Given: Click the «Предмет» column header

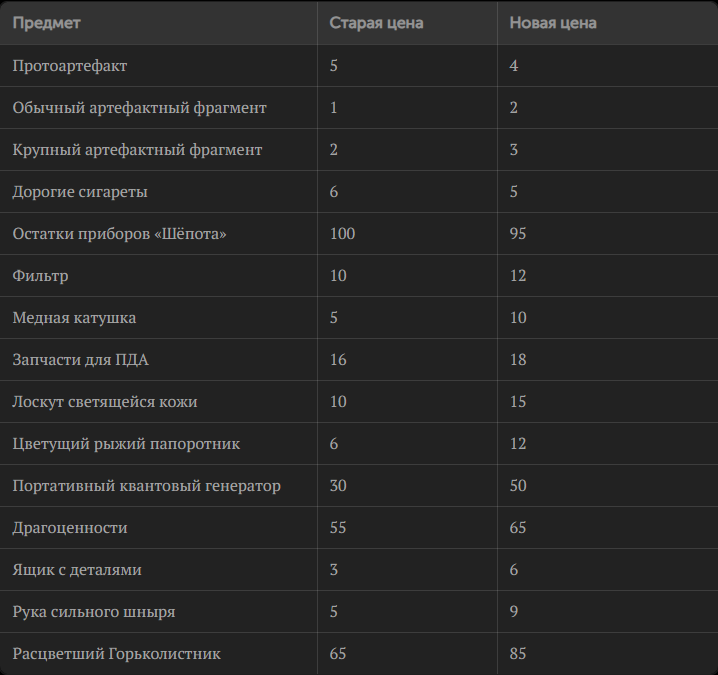Looking at the screenshot, I should point(47,23).
